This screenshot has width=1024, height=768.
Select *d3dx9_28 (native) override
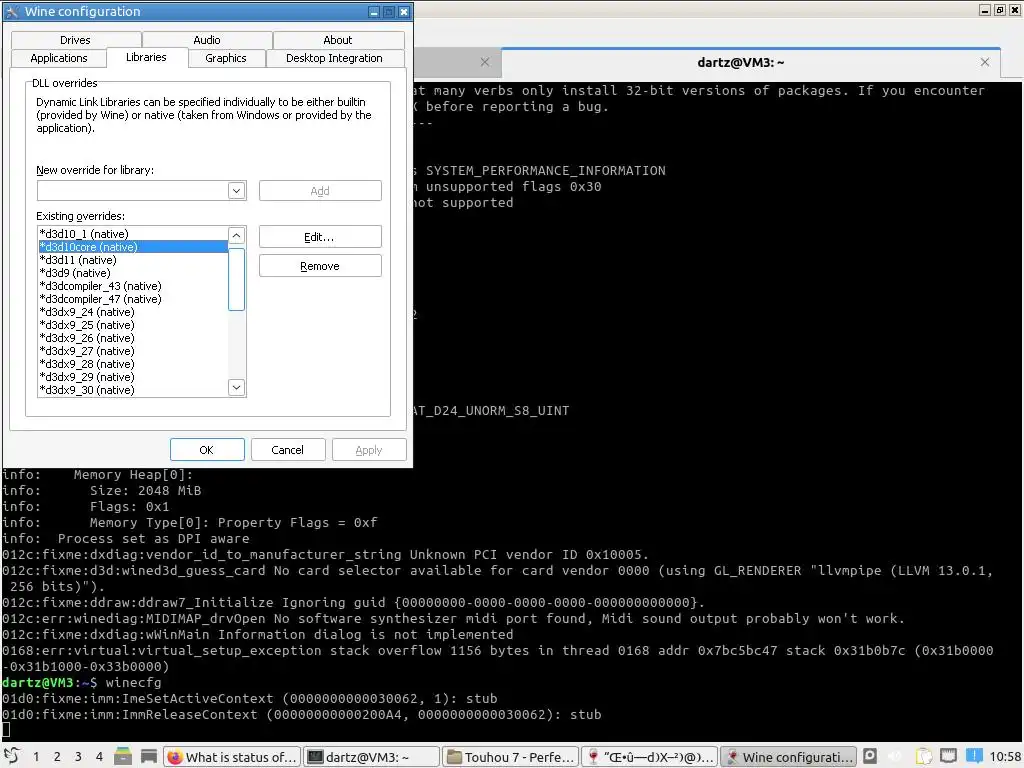pyautogui.click(x=133, y=364)
